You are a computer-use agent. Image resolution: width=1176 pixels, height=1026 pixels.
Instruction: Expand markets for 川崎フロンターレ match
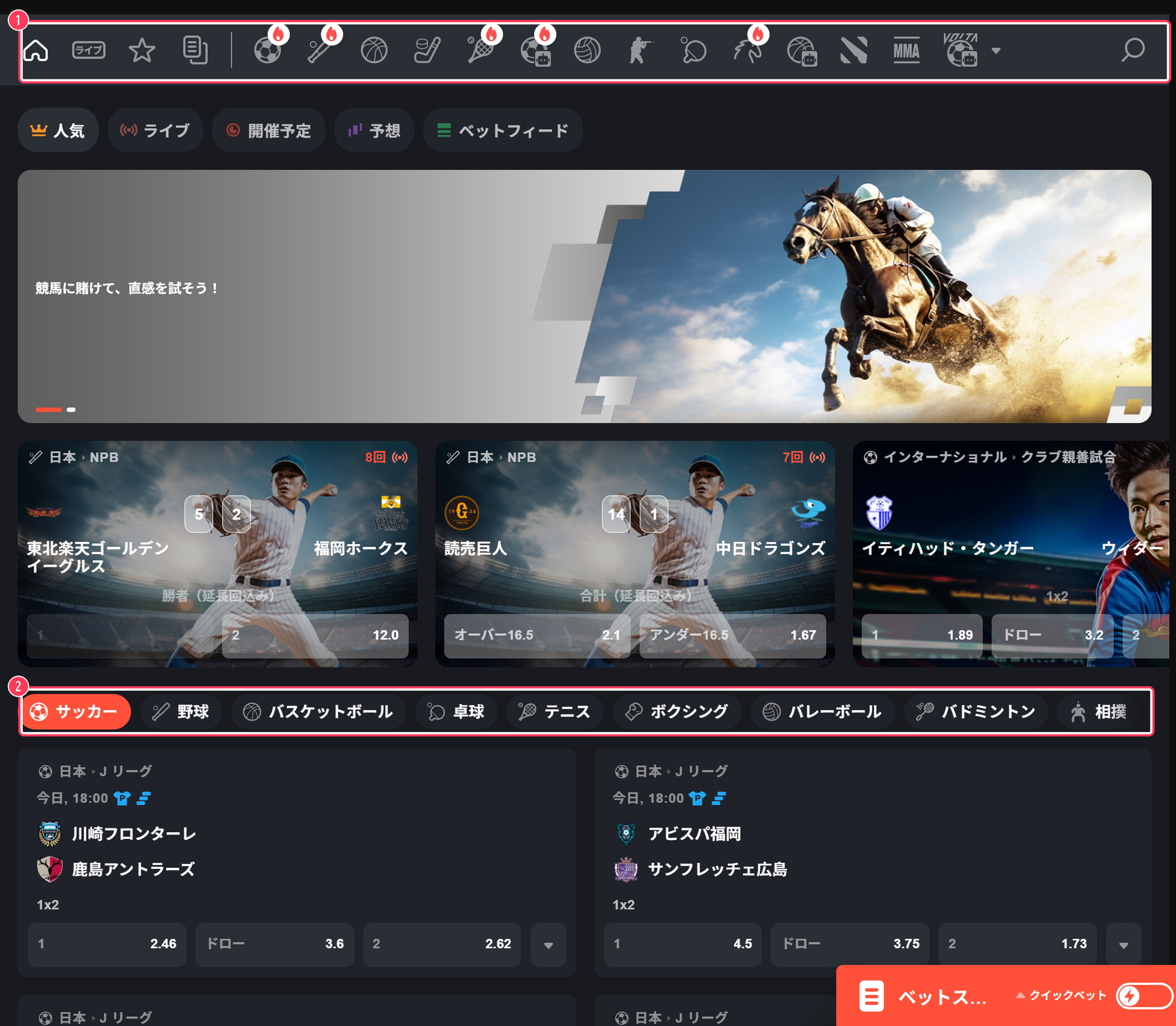(549, 945)
